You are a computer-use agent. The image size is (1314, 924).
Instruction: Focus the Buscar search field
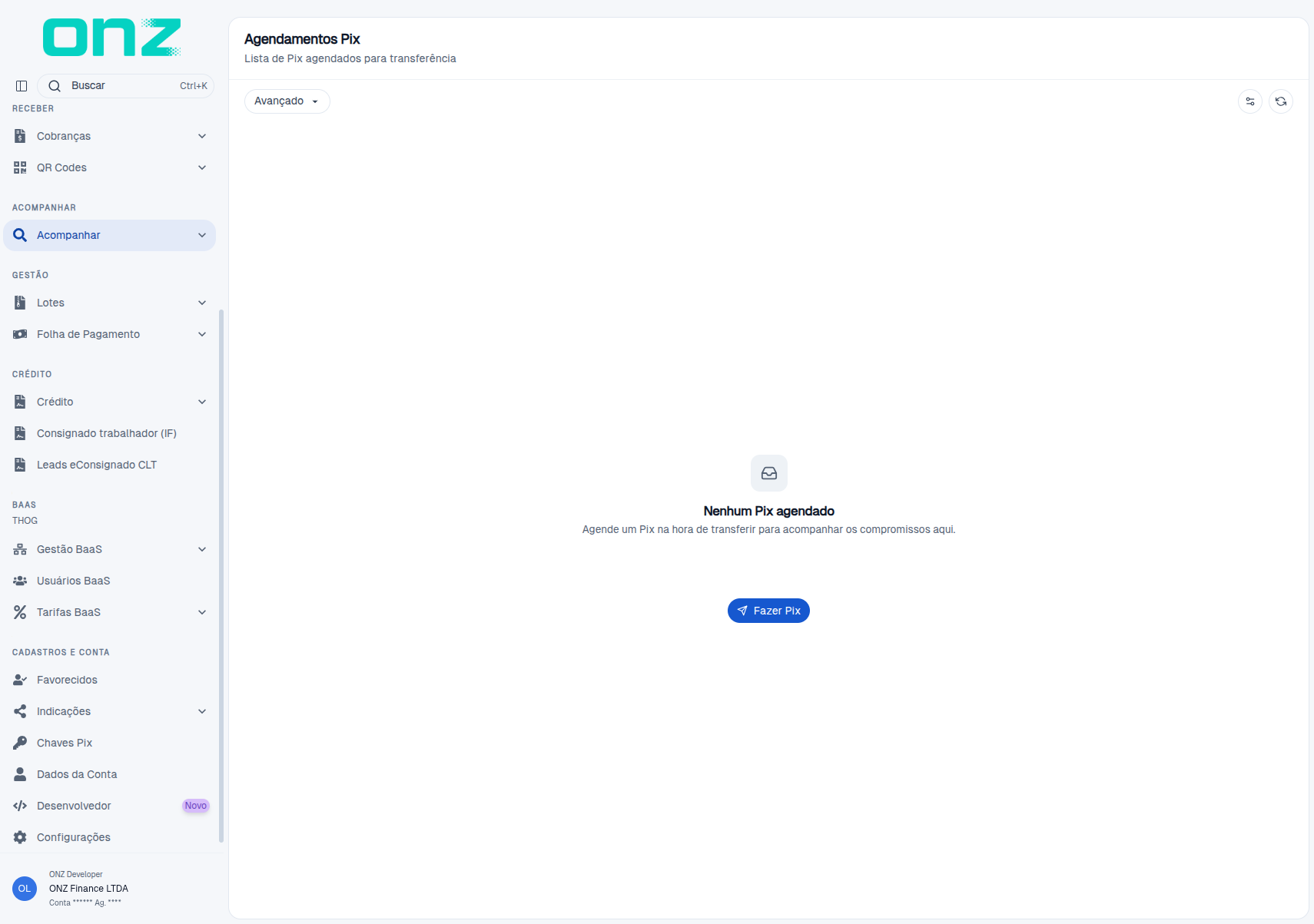(x=125, y=86)
